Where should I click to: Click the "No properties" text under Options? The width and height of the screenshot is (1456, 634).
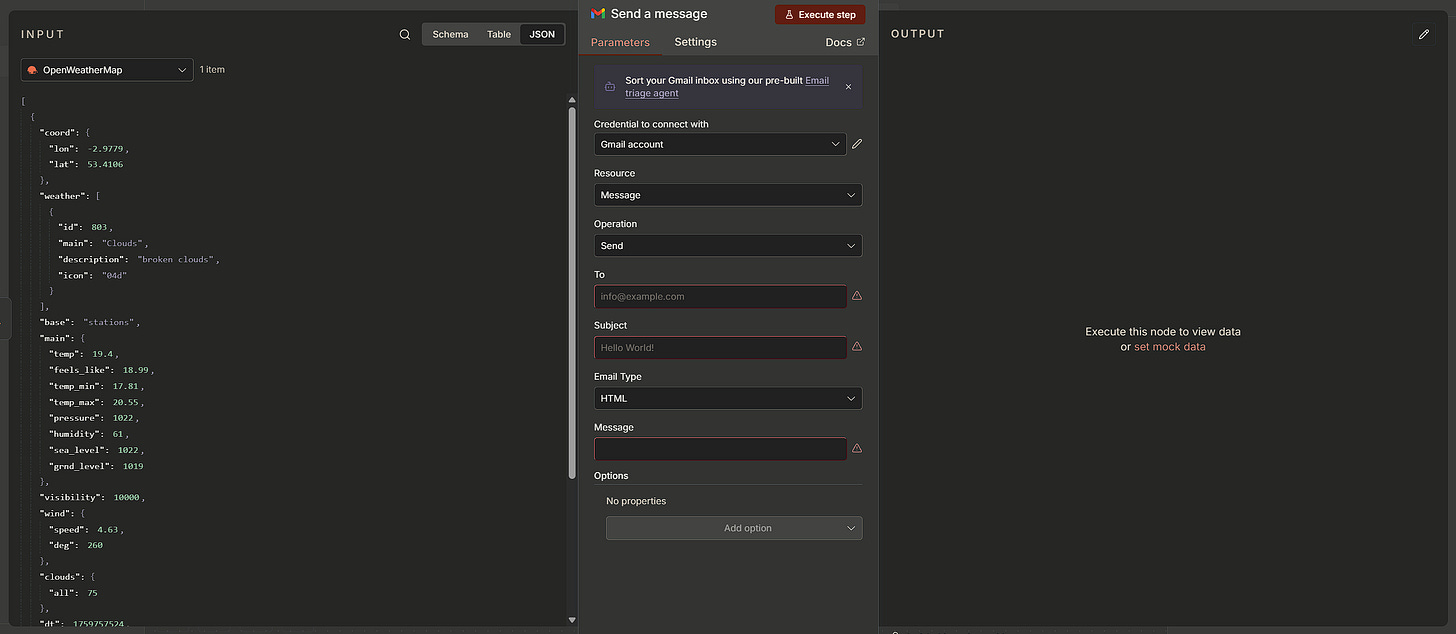[x=636, y=501]
